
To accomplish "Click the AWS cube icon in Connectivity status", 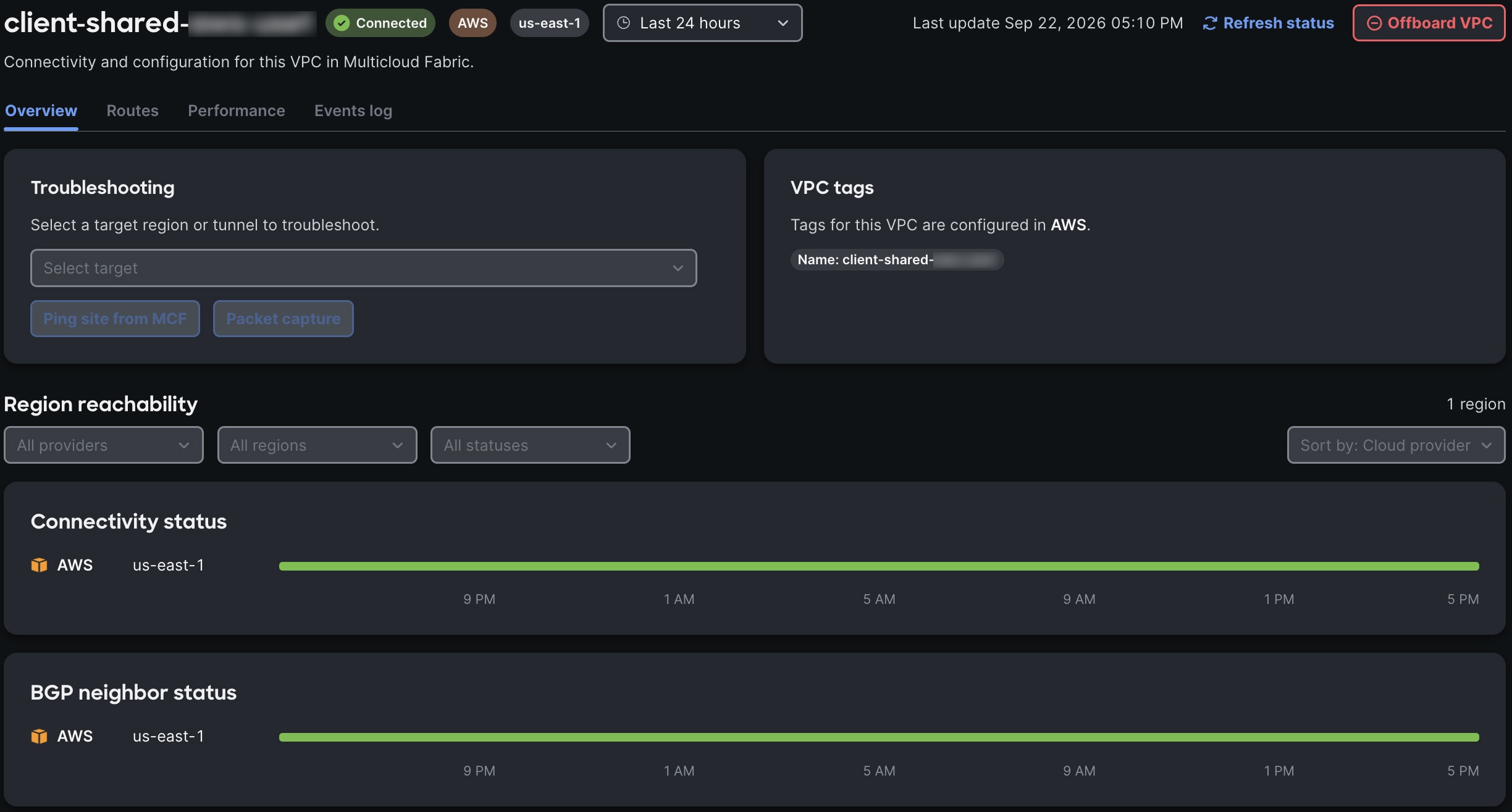I will click(x=39, y=565).
